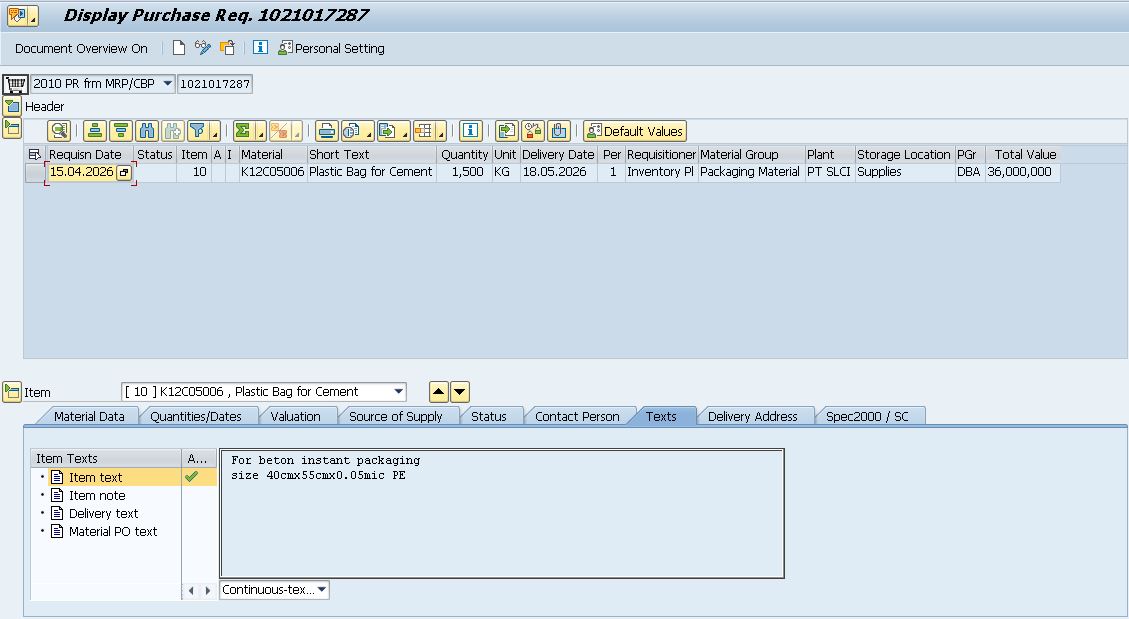Collapse the Item Overview section toggle
1129x619 pixels.
[x=12, y=128]
